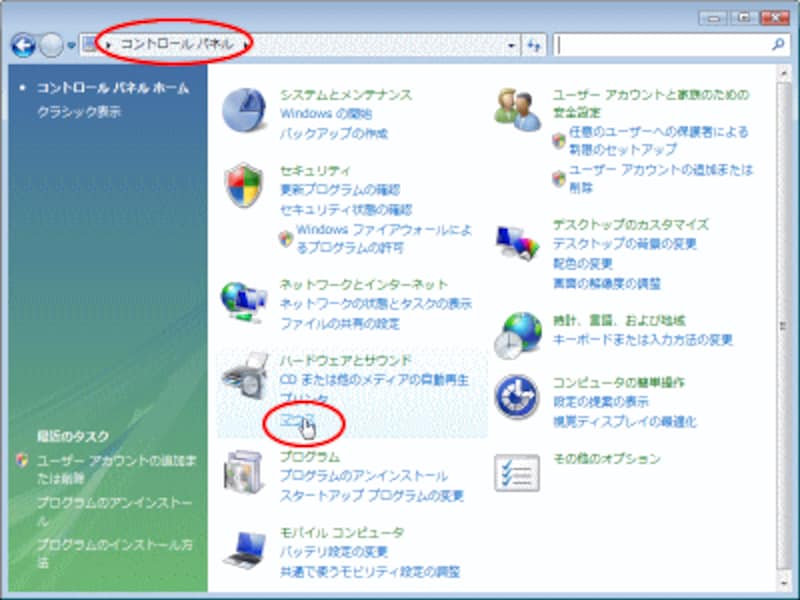
Task: Click the Windows の開始 link
Action: [x=326, y=113]
